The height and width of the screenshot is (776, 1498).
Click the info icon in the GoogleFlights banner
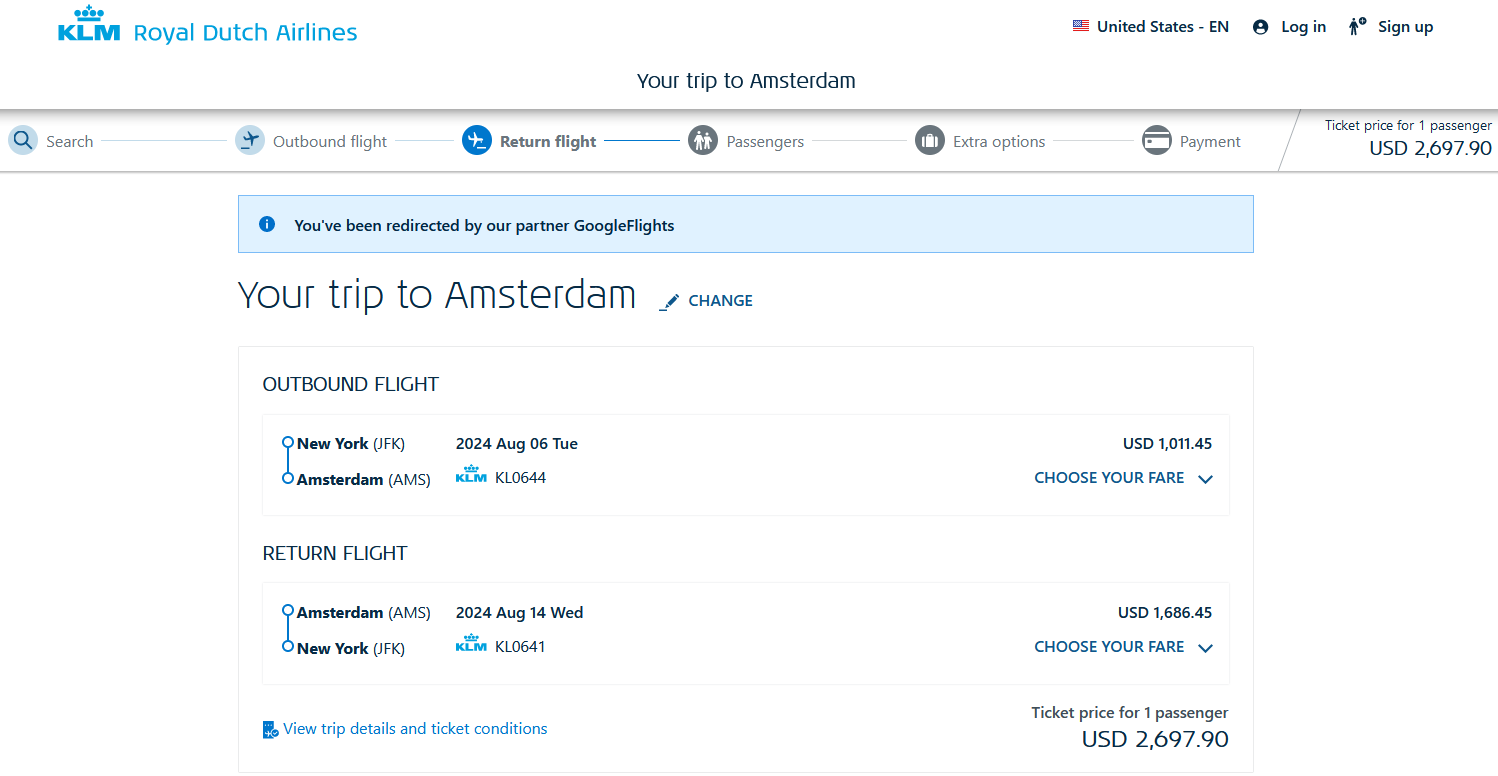tap(267, 224)
